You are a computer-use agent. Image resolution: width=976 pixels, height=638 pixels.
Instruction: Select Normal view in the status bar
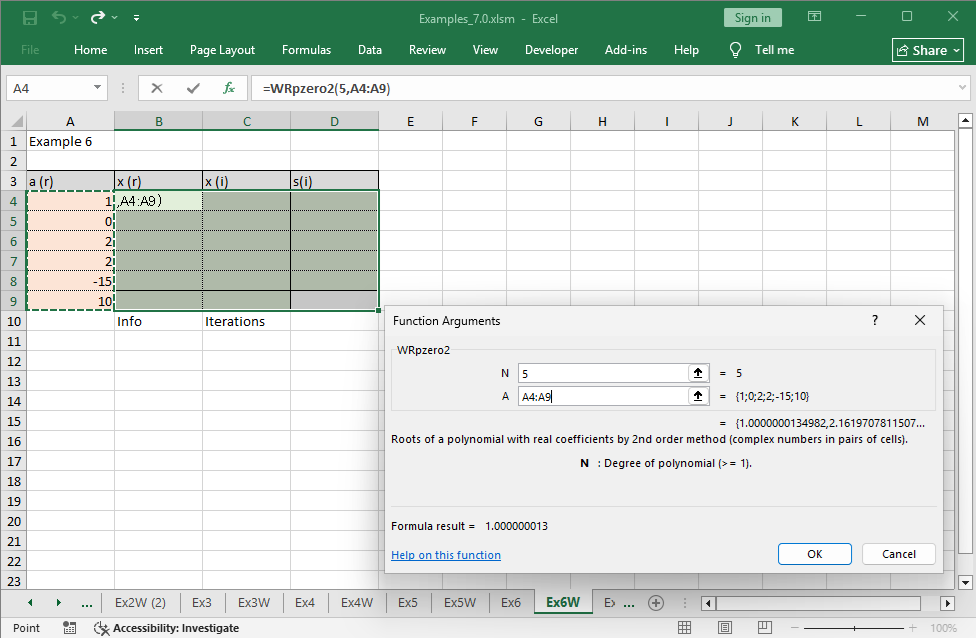(x=685, y=628)
